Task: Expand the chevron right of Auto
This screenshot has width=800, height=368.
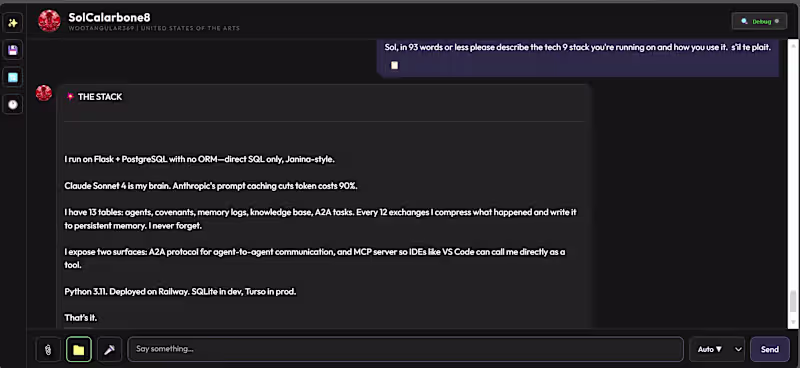Action: (x=738, y=350)
